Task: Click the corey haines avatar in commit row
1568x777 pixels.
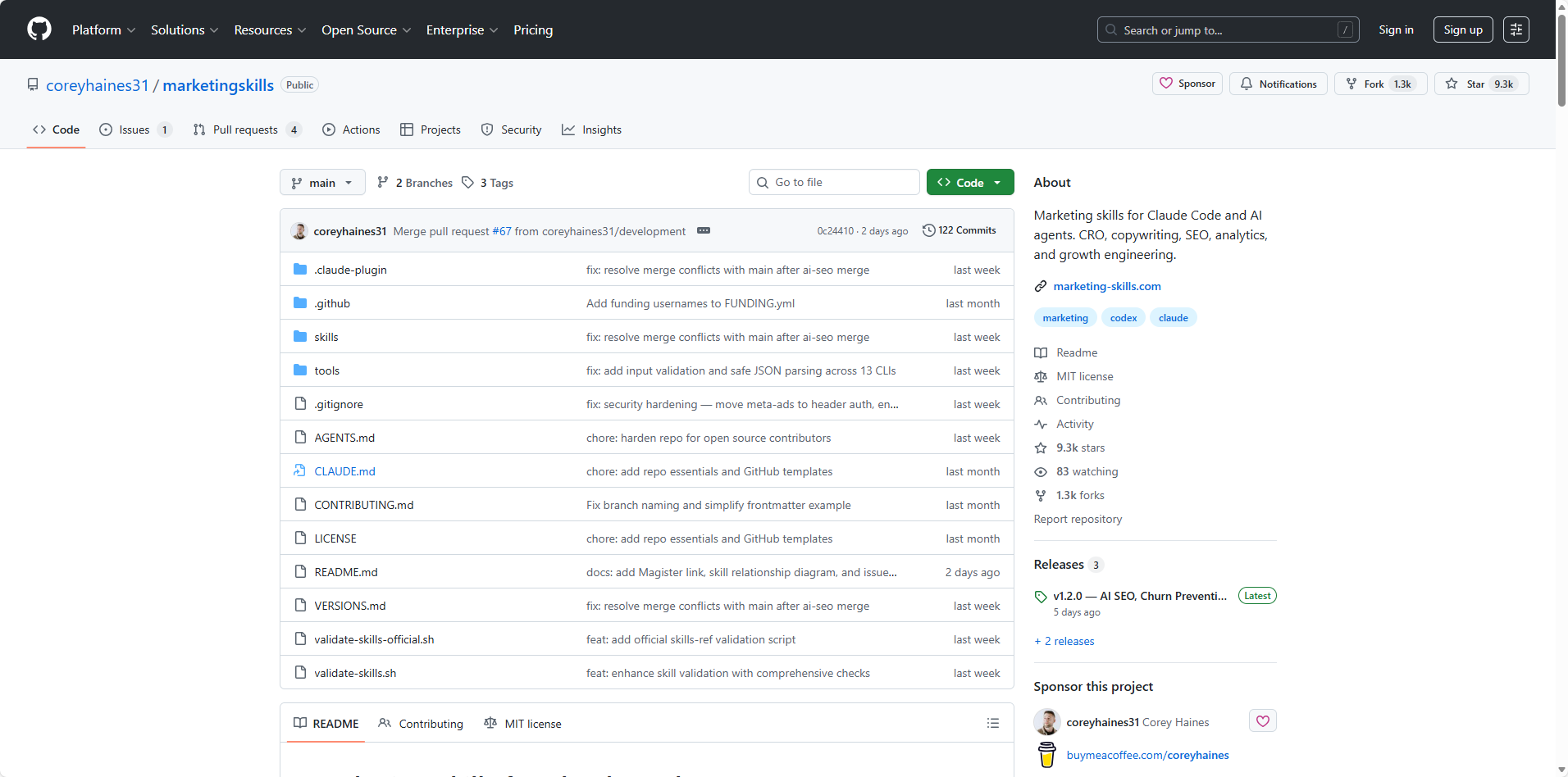Action: point(299,231)
